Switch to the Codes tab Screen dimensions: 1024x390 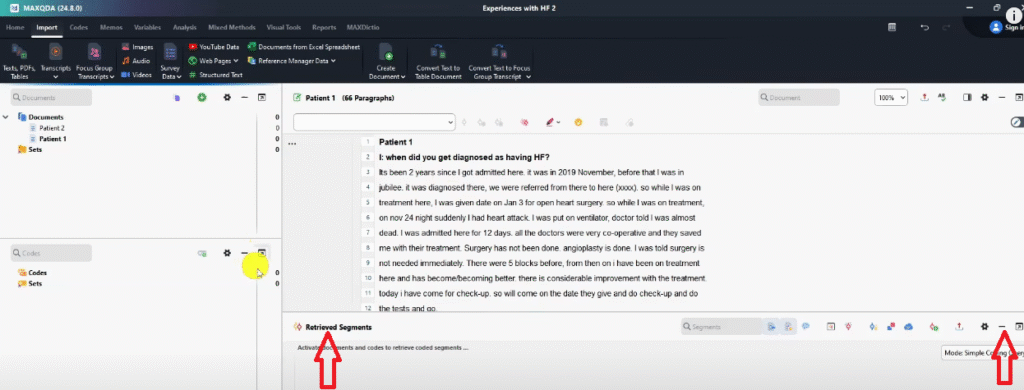click(78, 27)
